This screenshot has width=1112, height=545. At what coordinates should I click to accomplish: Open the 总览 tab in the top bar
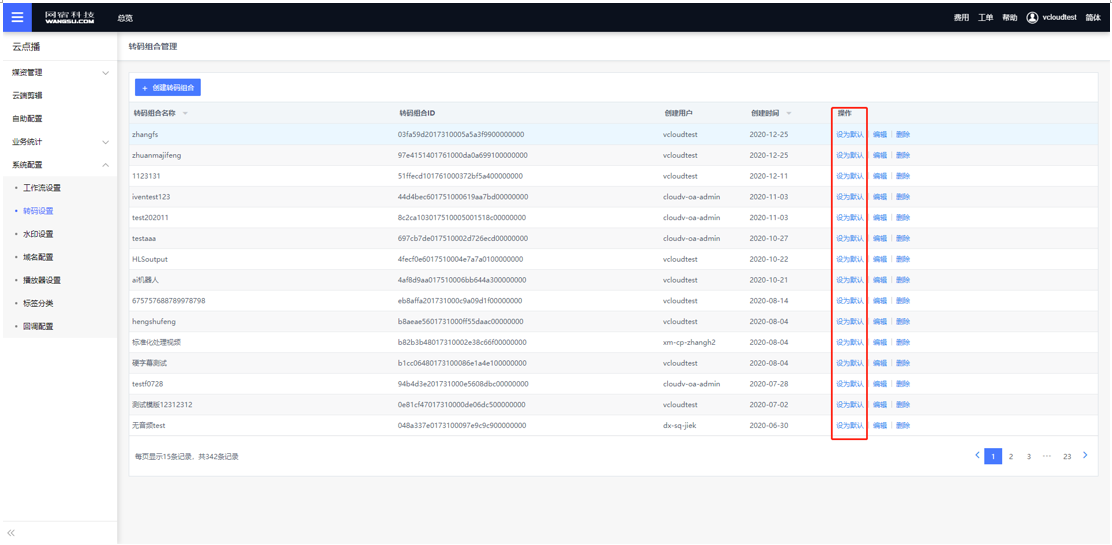125,18
